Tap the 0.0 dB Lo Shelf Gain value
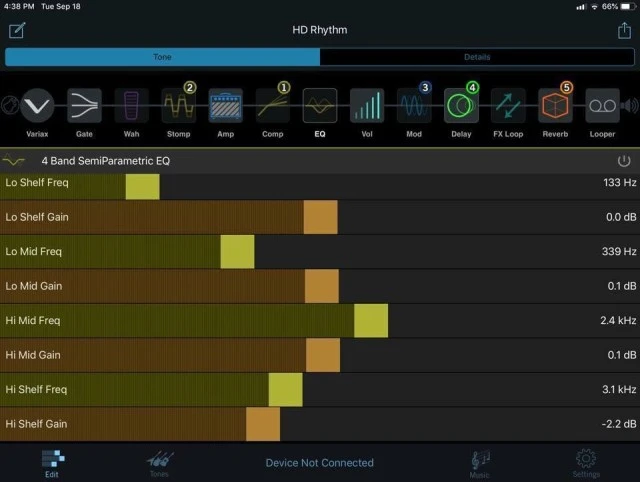This screenshot has height=482, width=640. pos(621,217)
